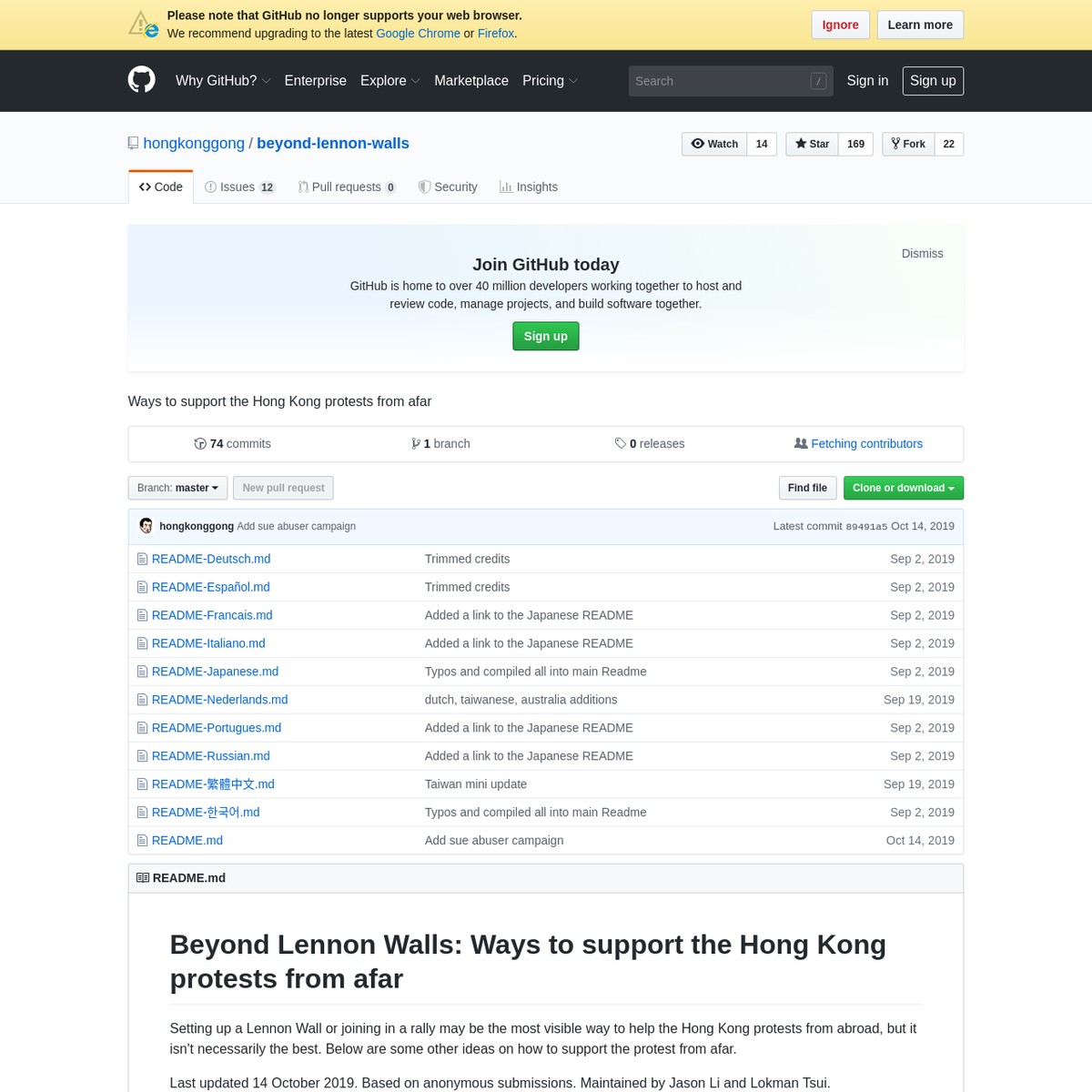Click the contributors people icon
The height and width of the screenshot is (1092, 1092).
click(801, 444)
